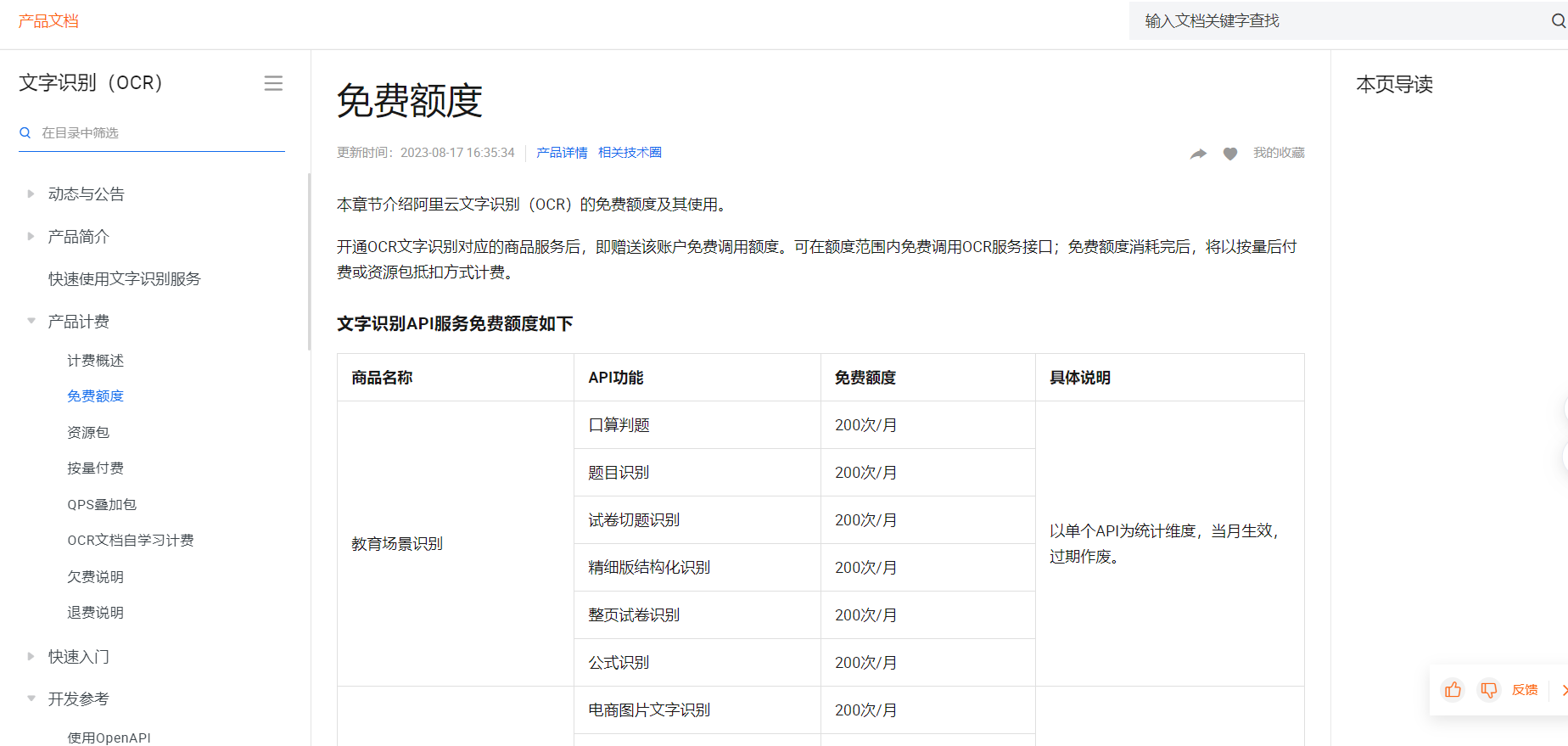
Task: Click the 具体说明 column header
Action: pyautogui.click(x=1170, y=377)
